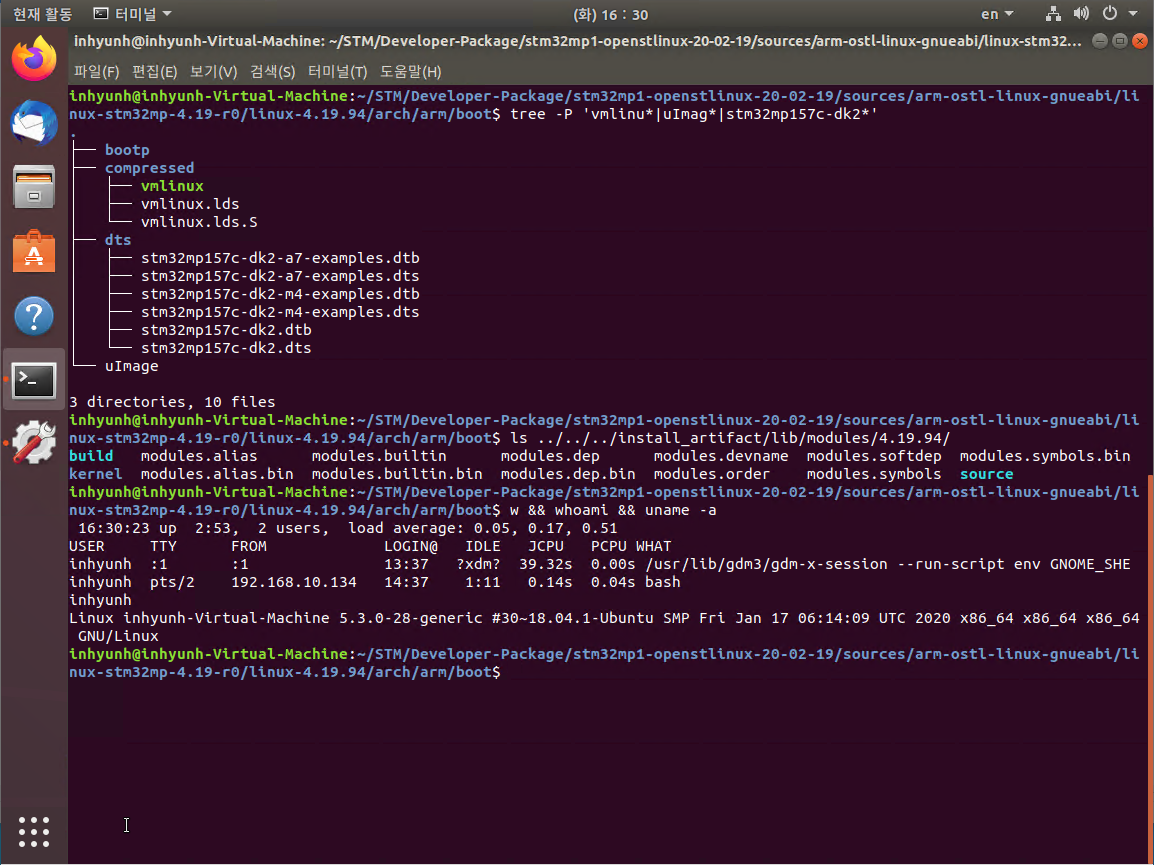Show applications grid button
This screenshot has width=1154, height=865.
coord(34,832)
